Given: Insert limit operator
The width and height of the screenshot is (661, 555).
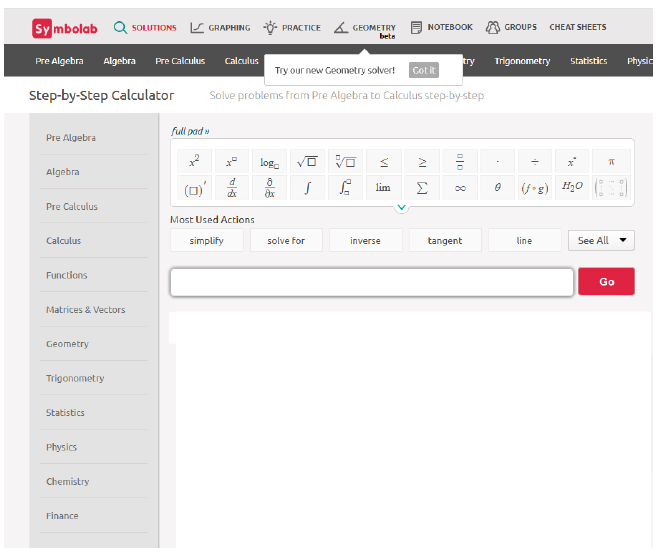Looking at the screenshot, I should click(x=384, y=188).
